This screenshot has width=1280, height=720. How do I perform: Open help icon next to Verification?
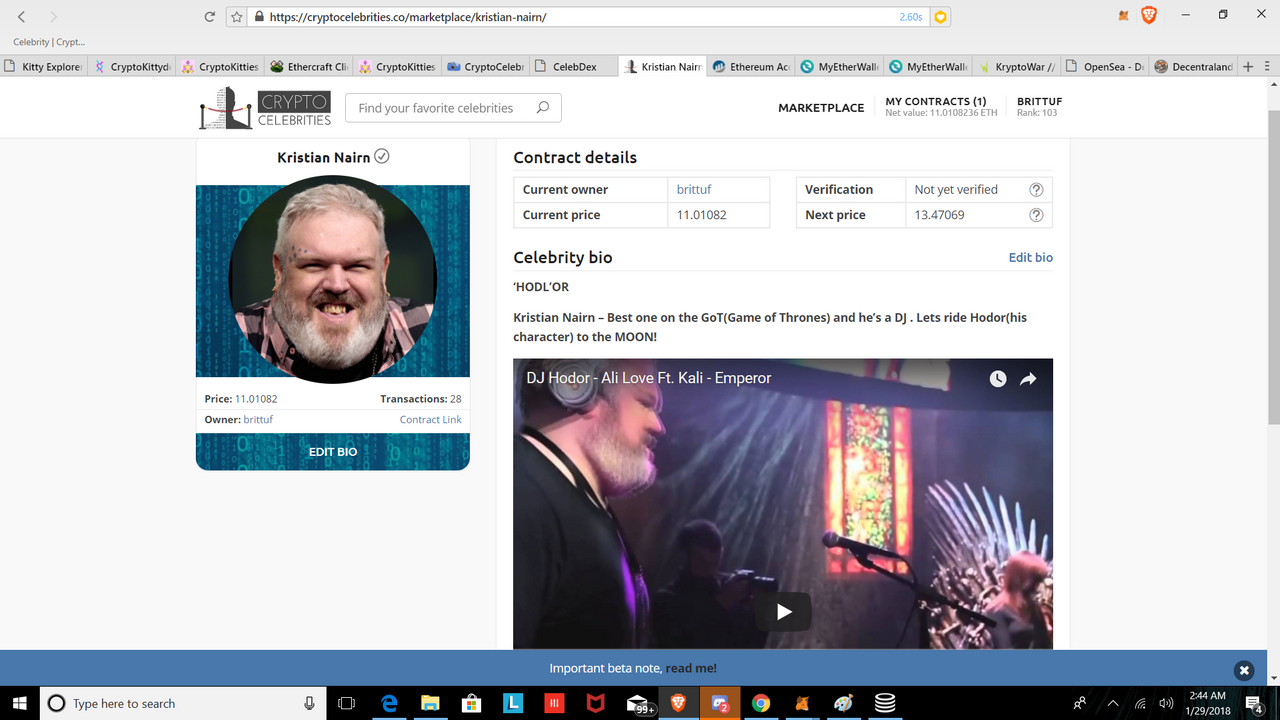point(1036,189)
